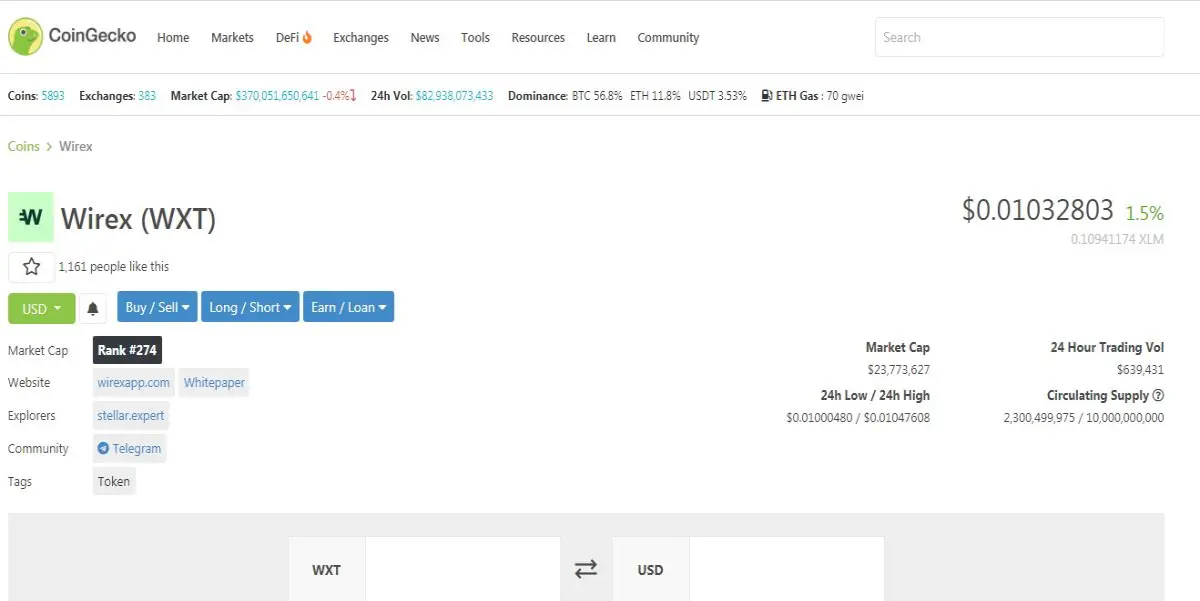This screenshot has height=601, width=1200.
Task: Click the ETH Gas 70 gwei text
Action: (x=820, y=96)
